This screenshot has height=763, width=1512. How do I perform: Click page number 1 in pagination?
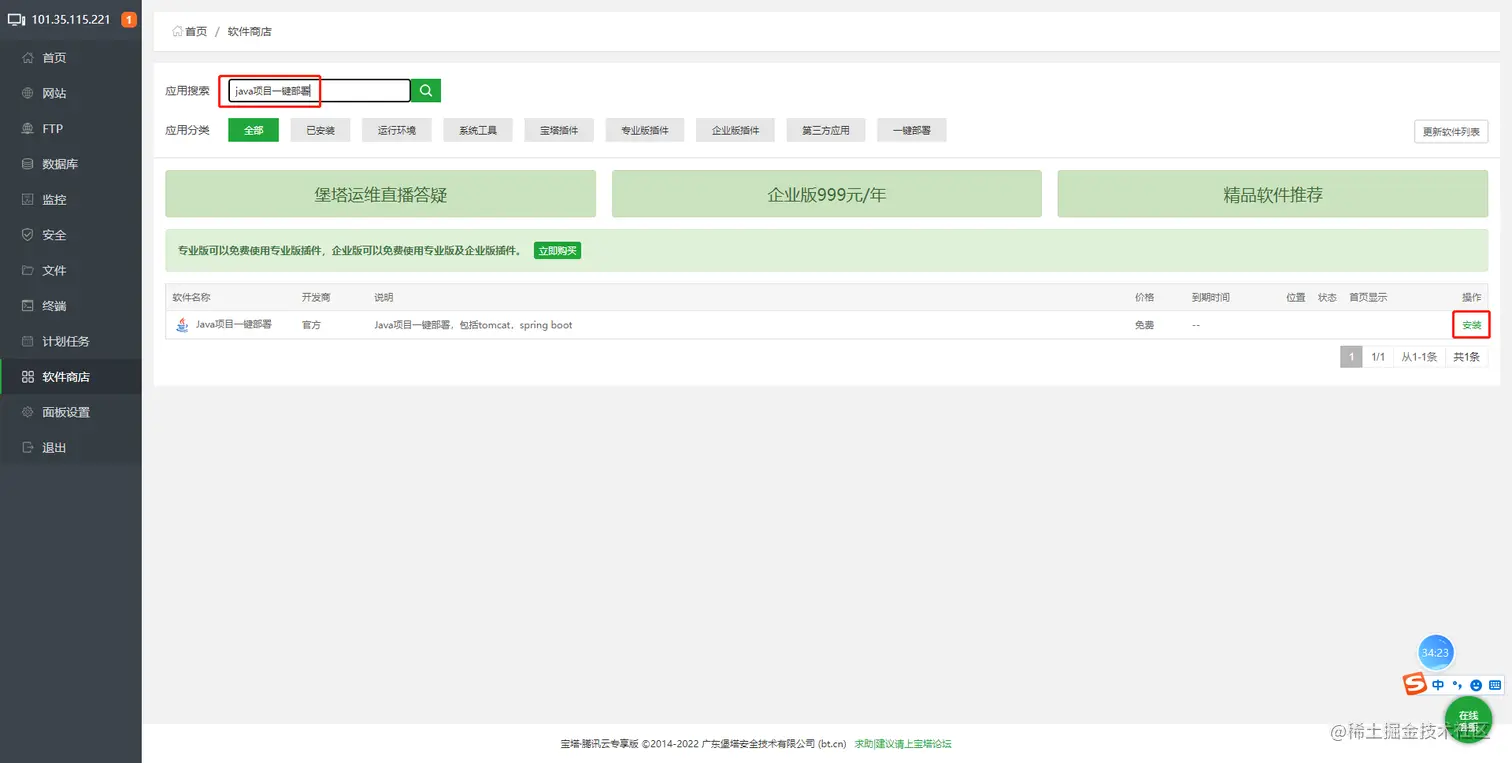(x=1351, y=357)
